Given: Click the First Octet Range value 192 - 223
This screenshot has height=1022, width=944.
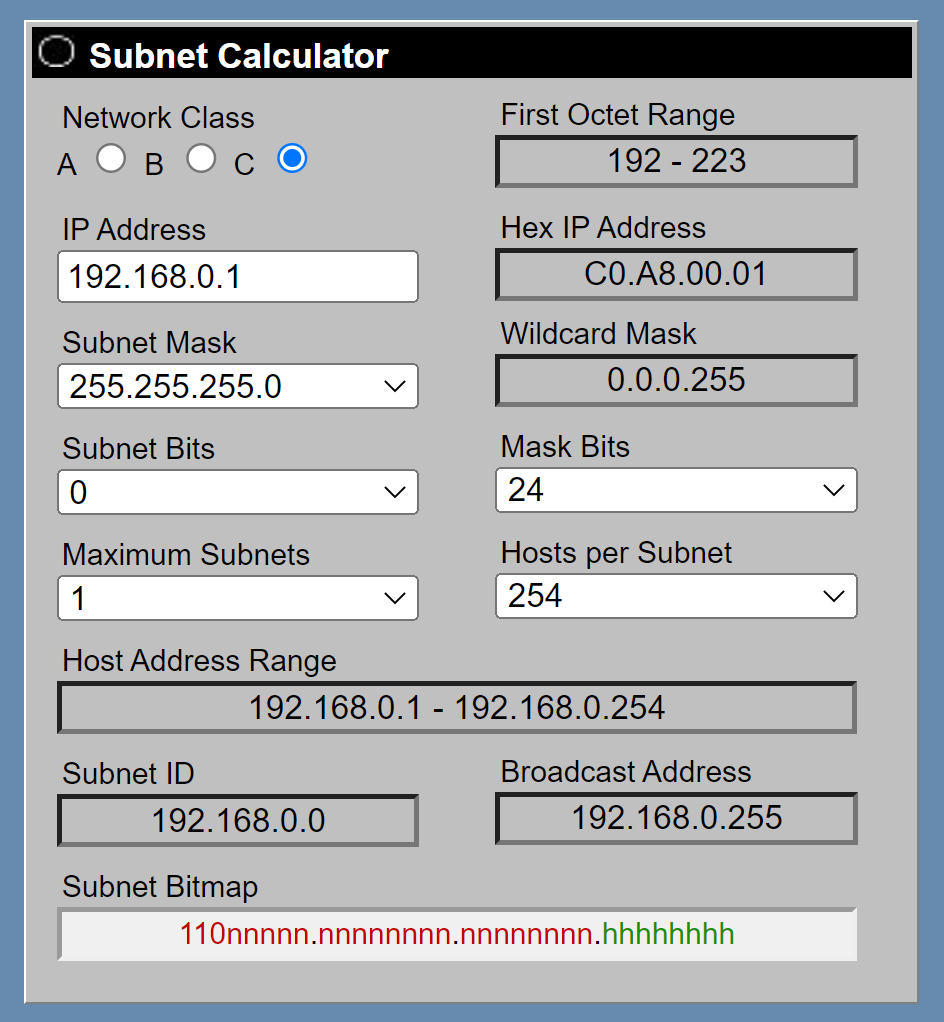Looking at the screenshot, I should click(x=676, y=161).
